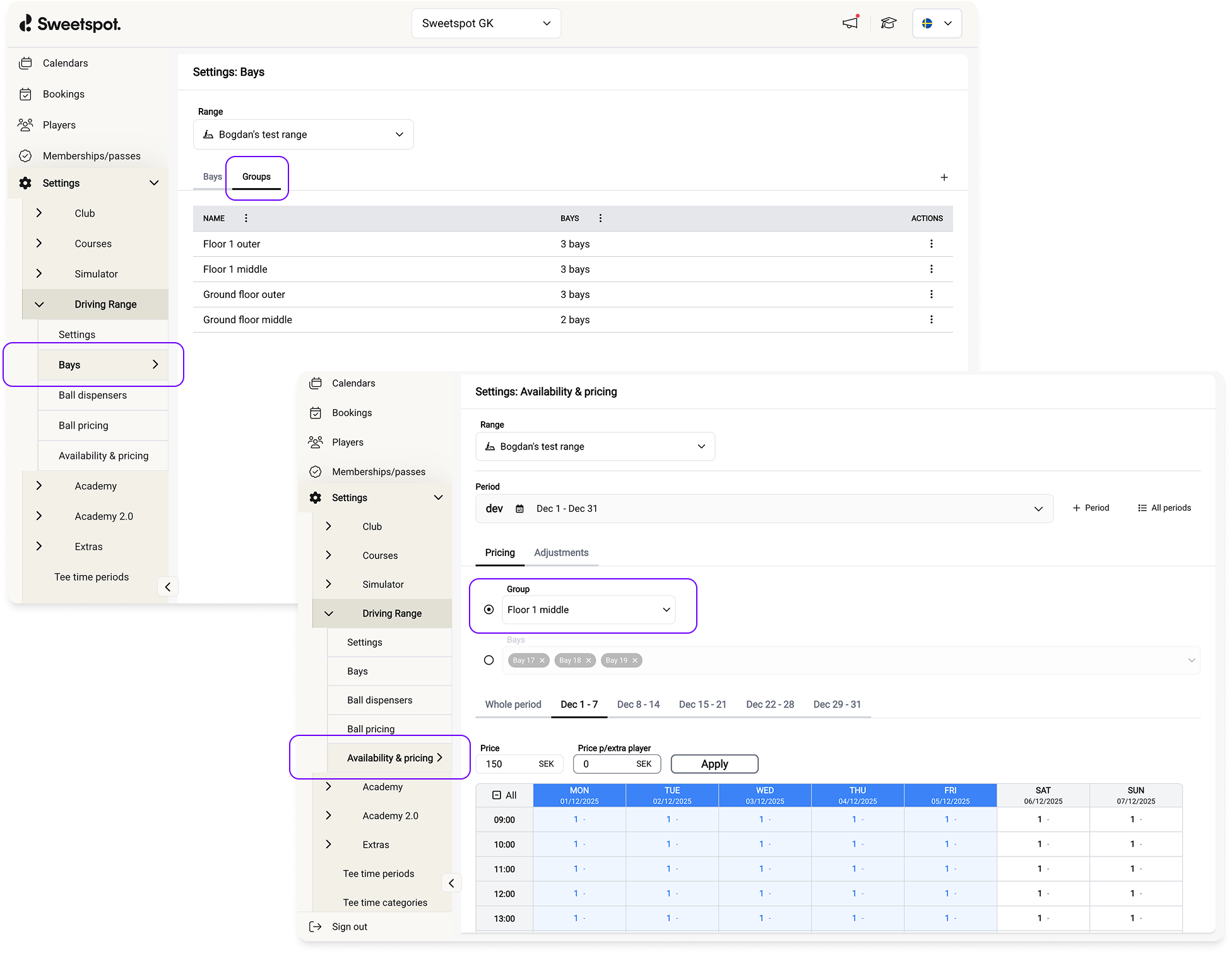Open the Sweetspot GK club dropdown
The width and height of the screenshot is (1232, 955).
pyautogui.click(x=486, y=23)
